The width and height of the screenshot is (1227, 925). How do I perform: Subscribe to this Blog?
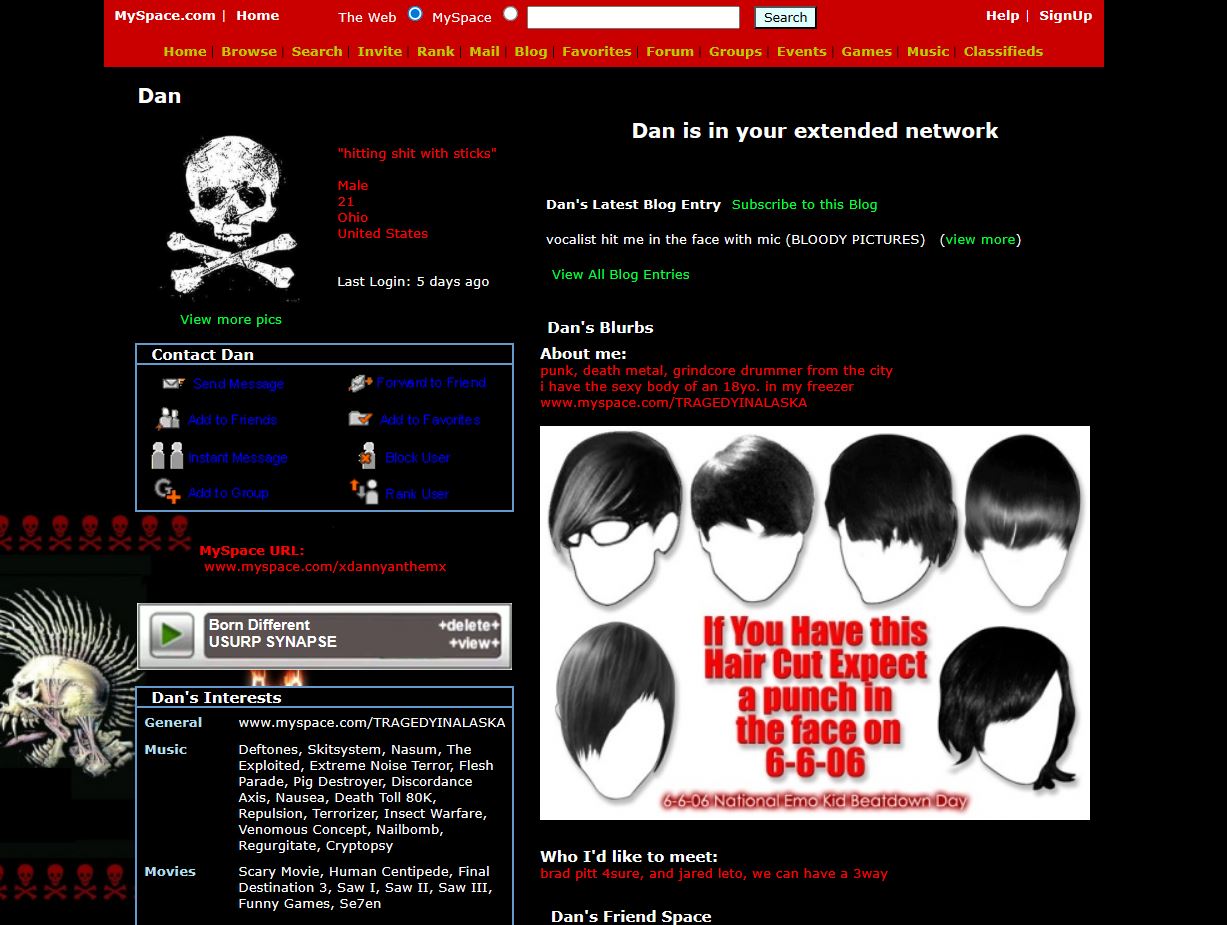pos(804,205)
